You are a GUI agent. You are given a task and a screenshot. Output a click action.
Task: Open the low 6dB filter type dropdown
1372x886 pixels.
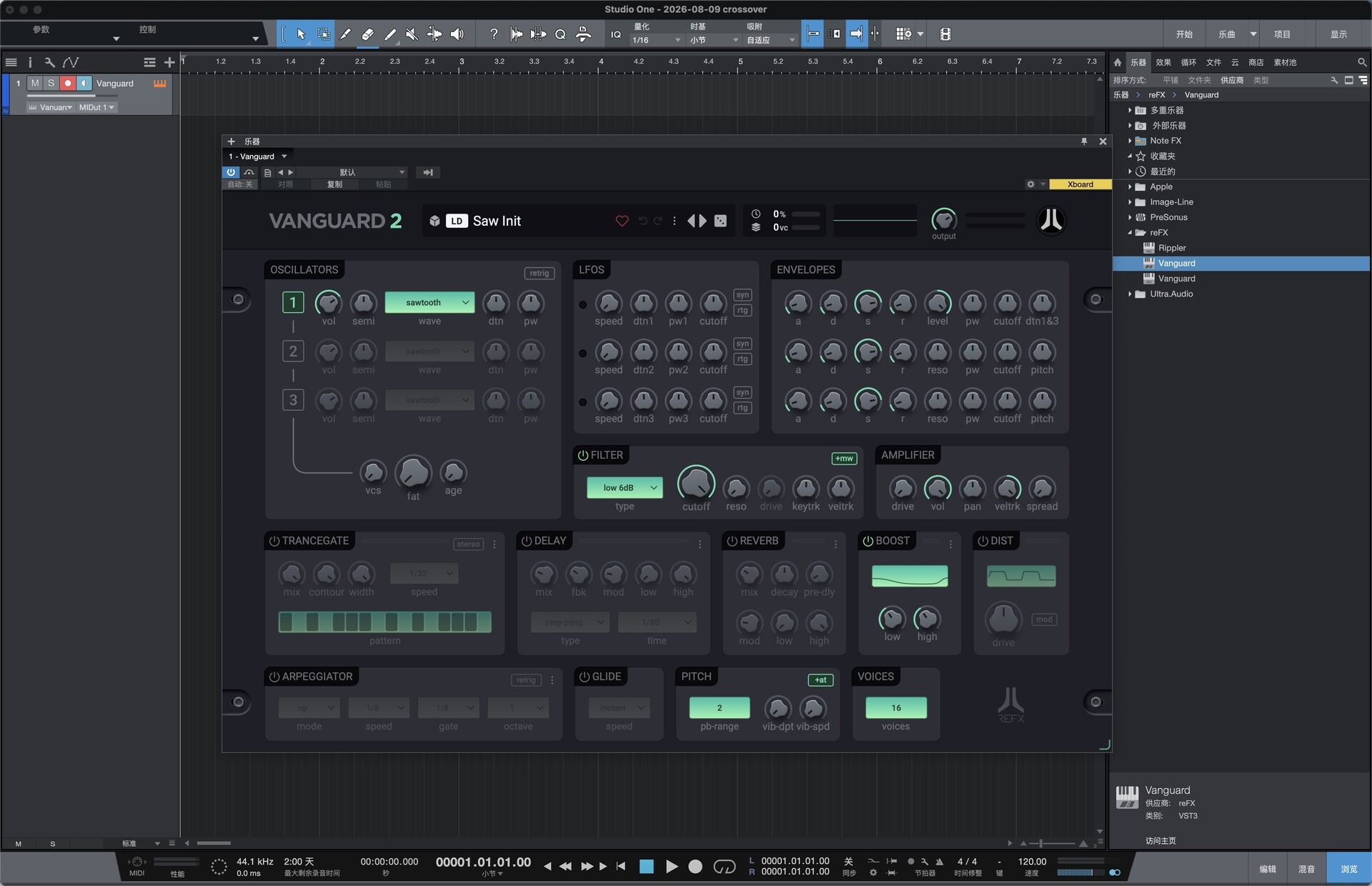(x=625, y=488)
